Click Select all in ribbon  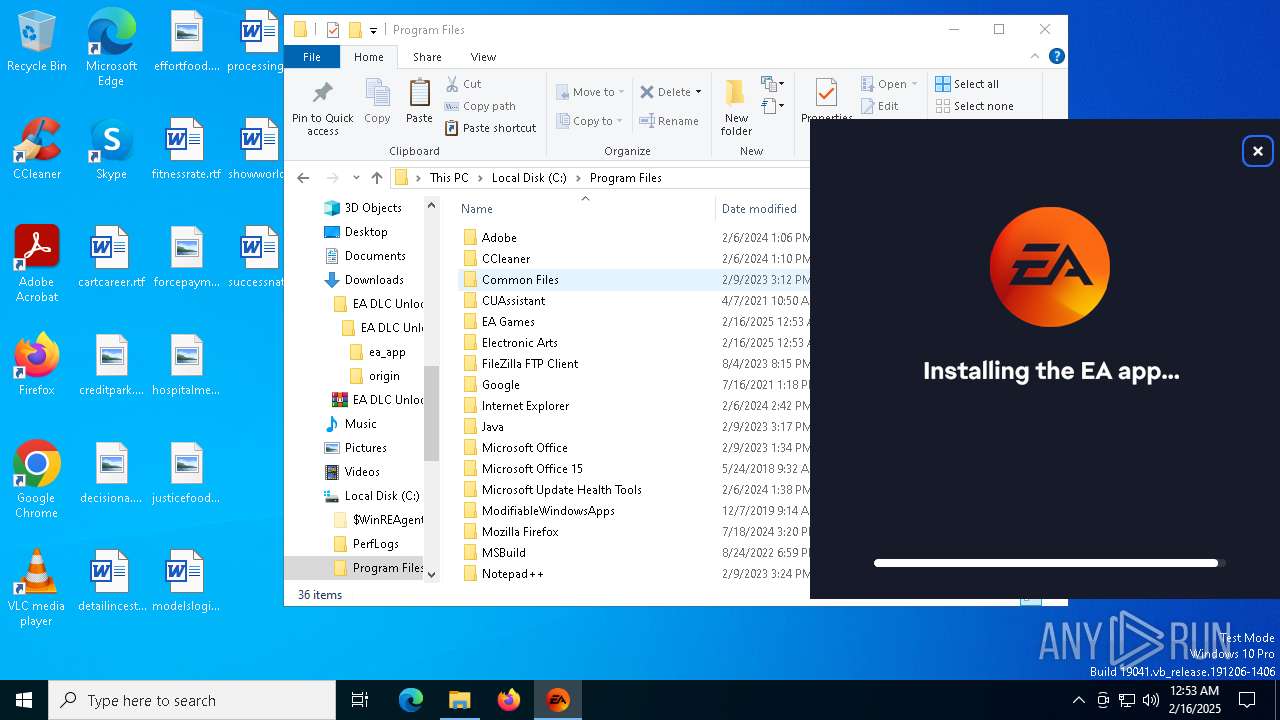point(967,84)
